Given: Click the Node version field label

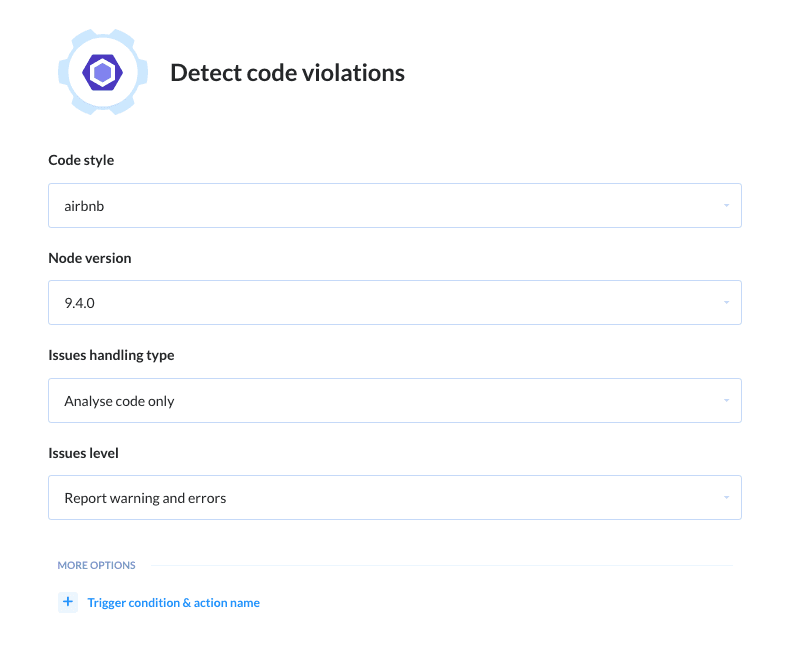Looking at the screenshot, I should point(90,258).
